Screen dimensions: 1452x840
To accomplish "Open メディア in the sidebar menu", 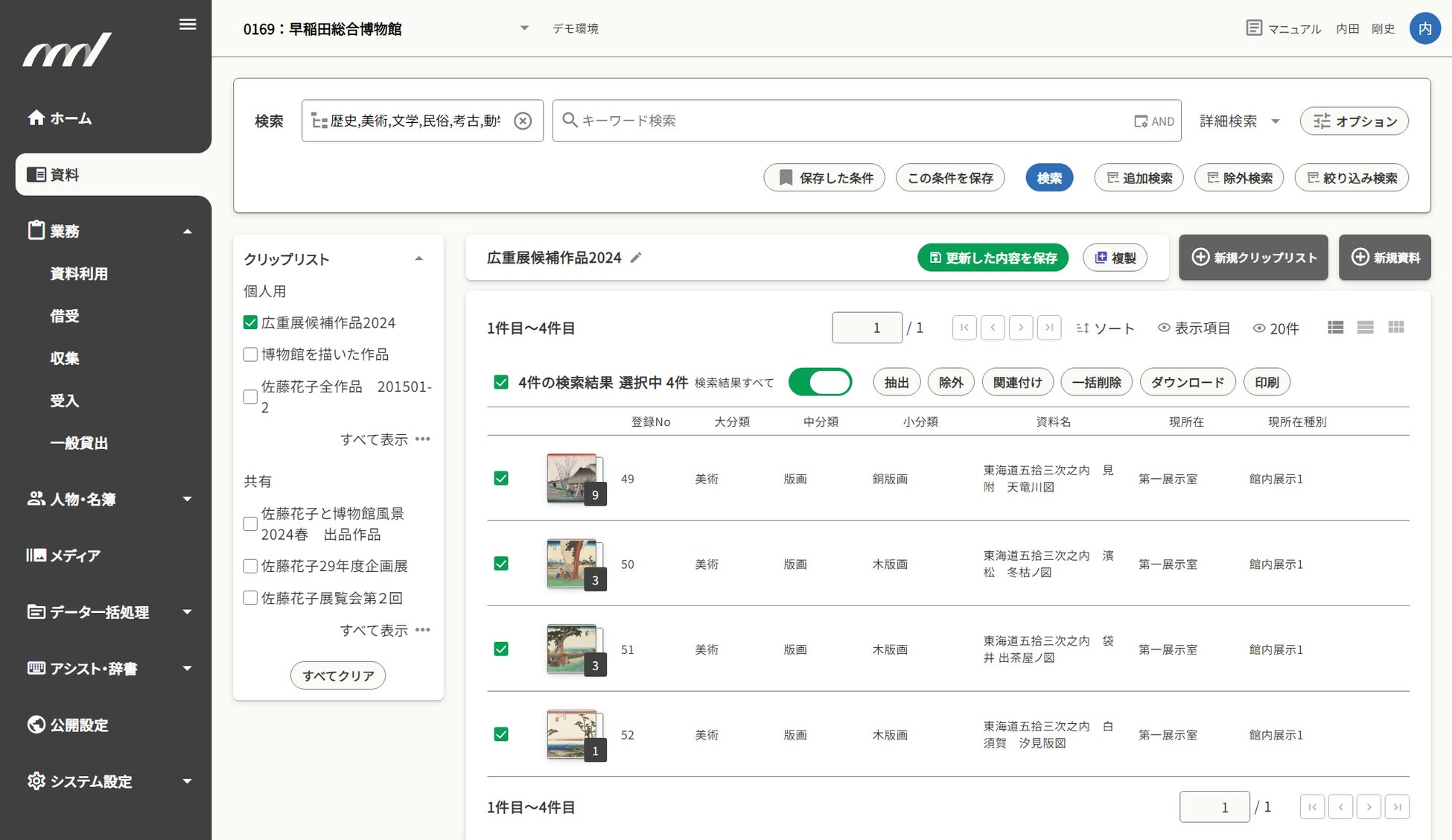I will [x=74, y=556].
